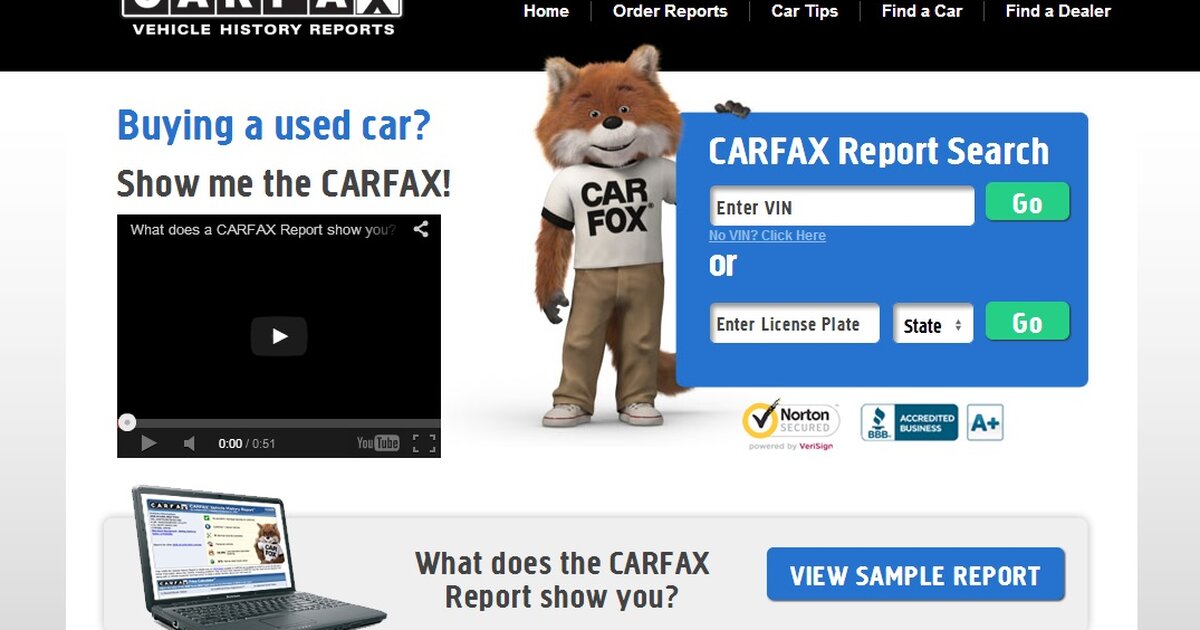Open the Home menu item

tap(546, 12)
